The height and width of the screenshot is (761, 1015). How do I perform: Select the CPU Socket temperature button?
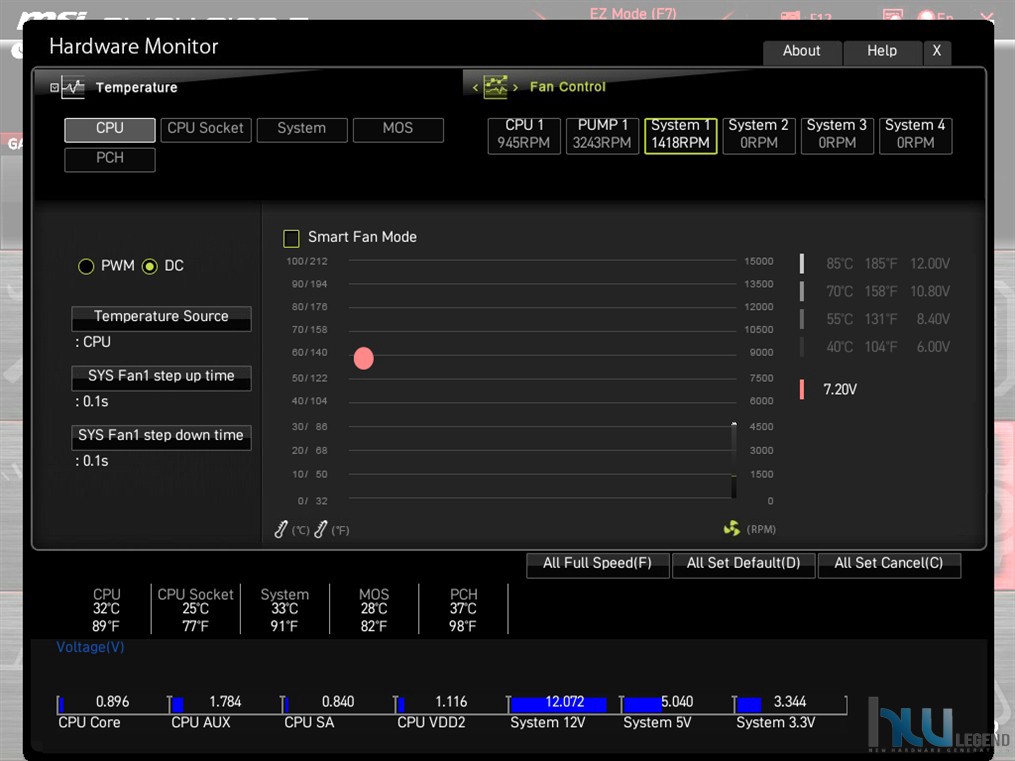[x=206, y=129]
